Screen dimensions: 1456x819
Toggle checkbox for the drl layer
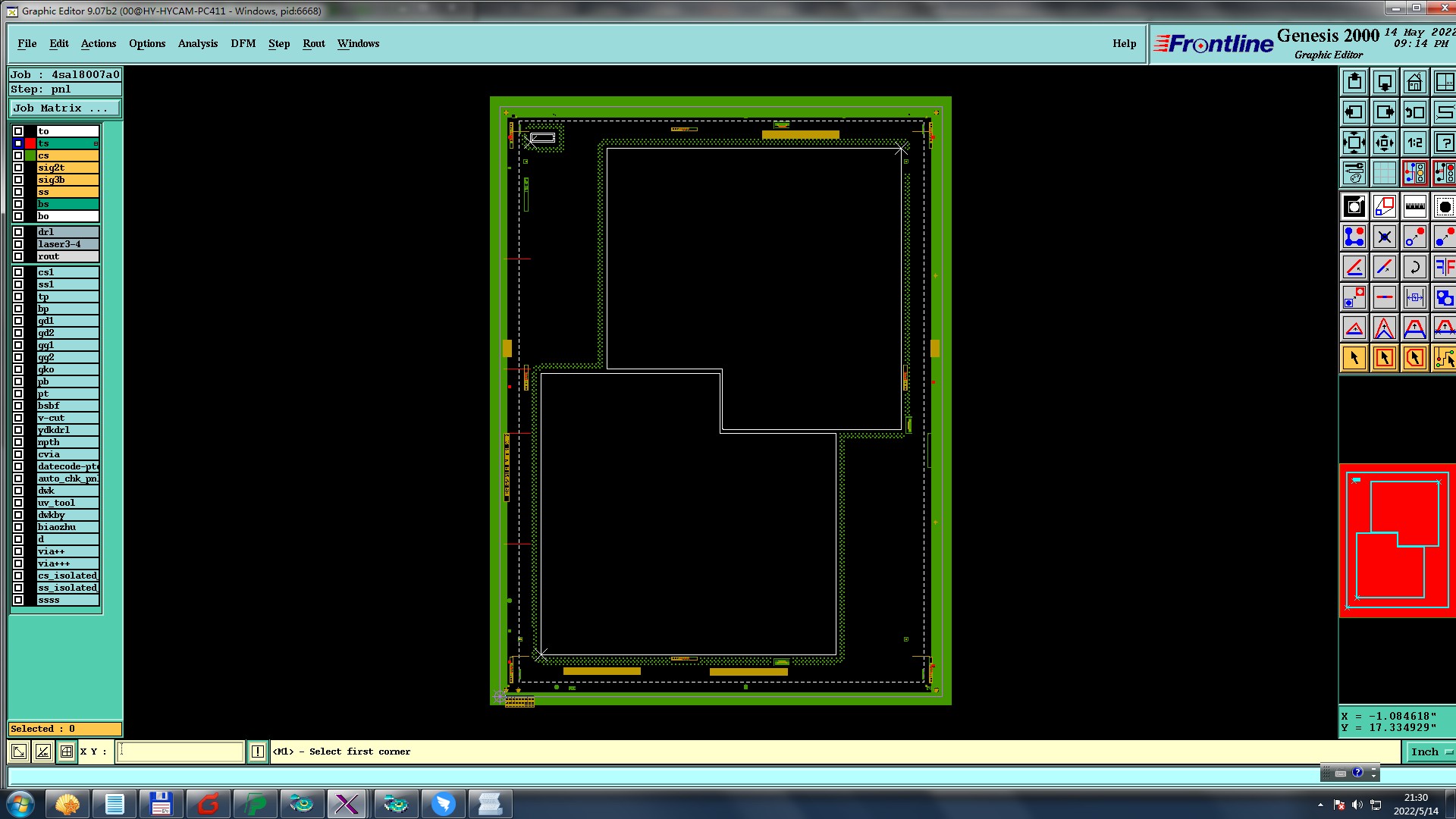[x=18, y=232]
